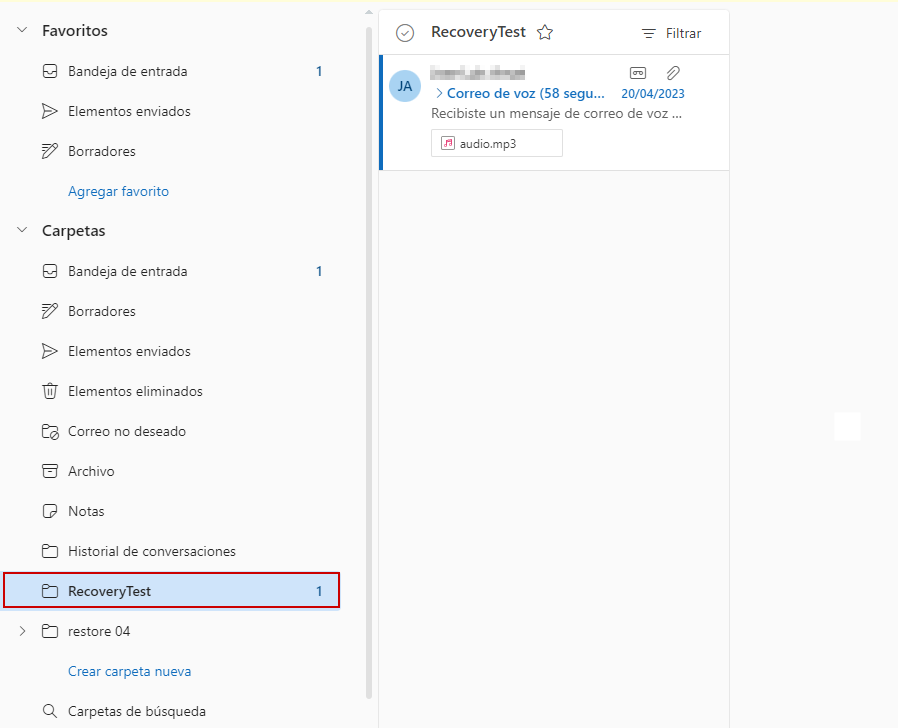898x728 pixels.
Task: Click the JA sender avatar
Action: click(x=405, y=86)
